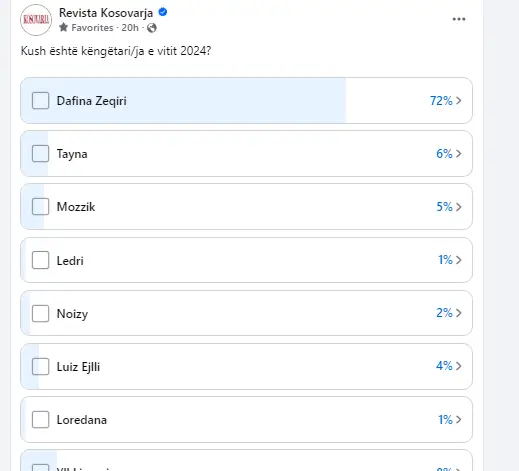This screenshot has height=471, width=519.
Task: Click the public globe audience icon
Action: coord(152,28)
